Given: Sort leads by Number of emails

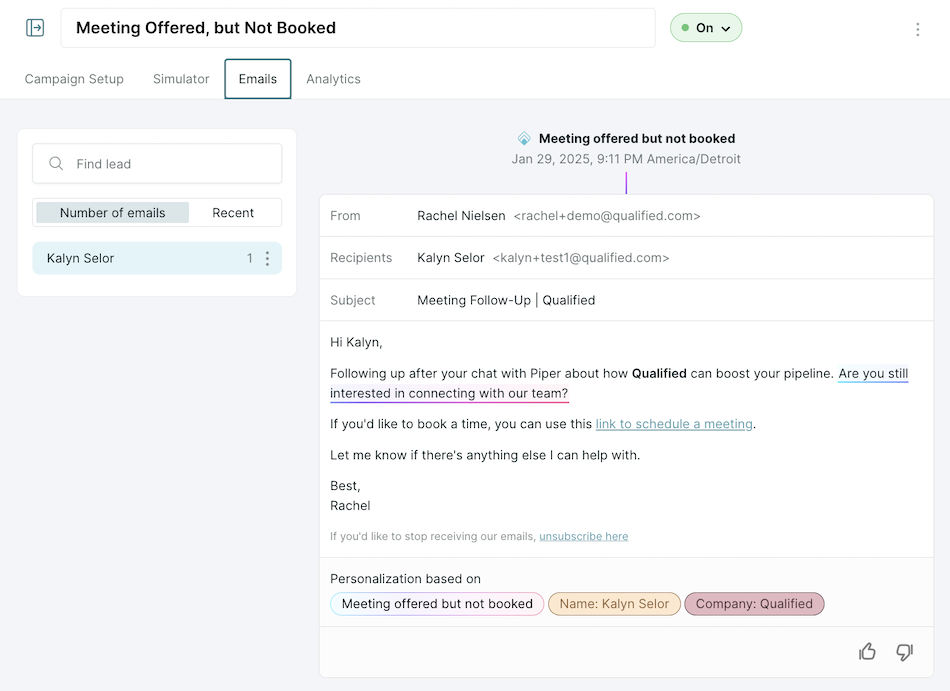Looking at the screenshot, I should [113, 213].
